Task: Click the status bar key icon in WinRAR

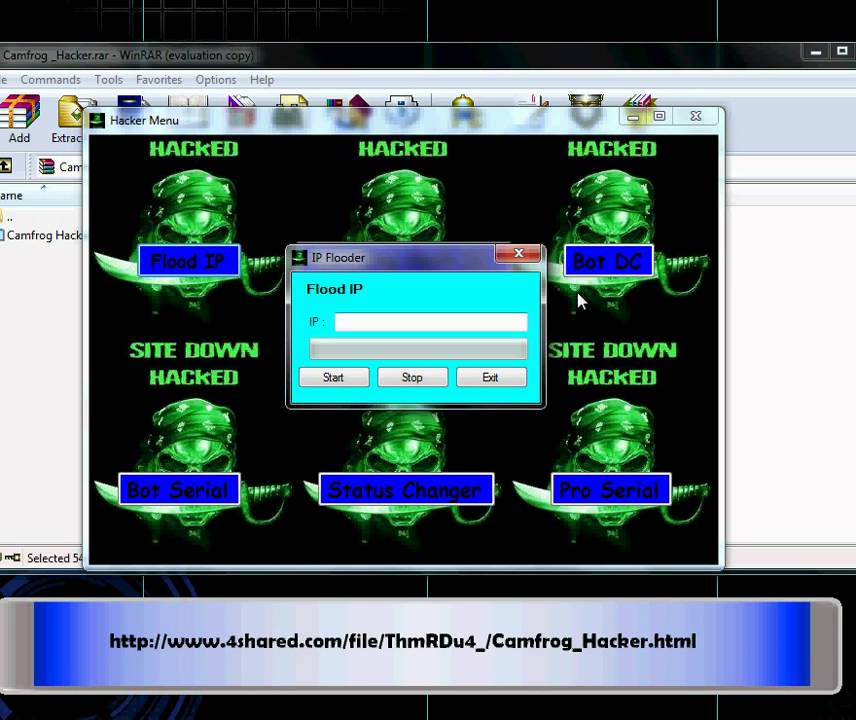Action: click(11, 557)
